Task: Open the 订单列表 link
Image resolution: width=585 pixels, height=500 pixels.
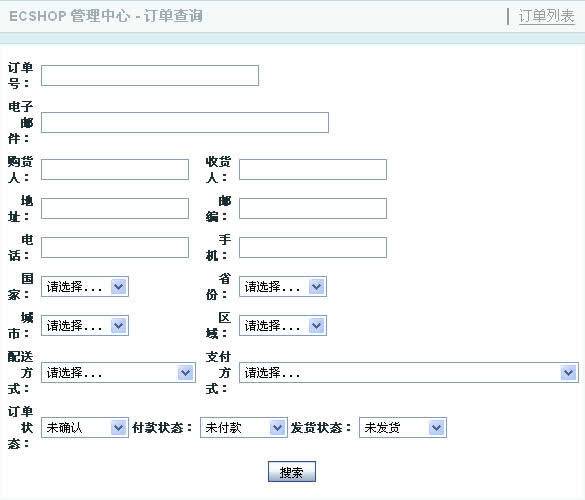Action: 546,16
